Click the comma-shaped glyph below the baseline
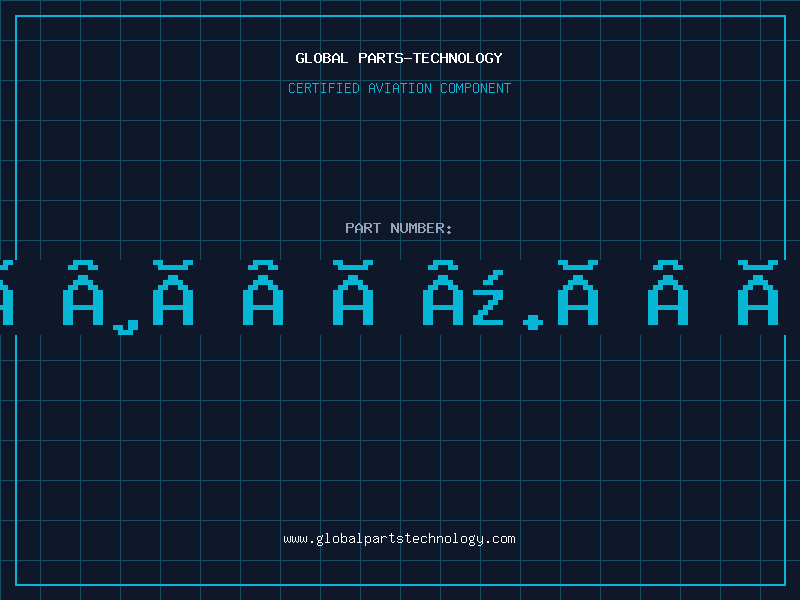The image size is (800, 600). 126,327
